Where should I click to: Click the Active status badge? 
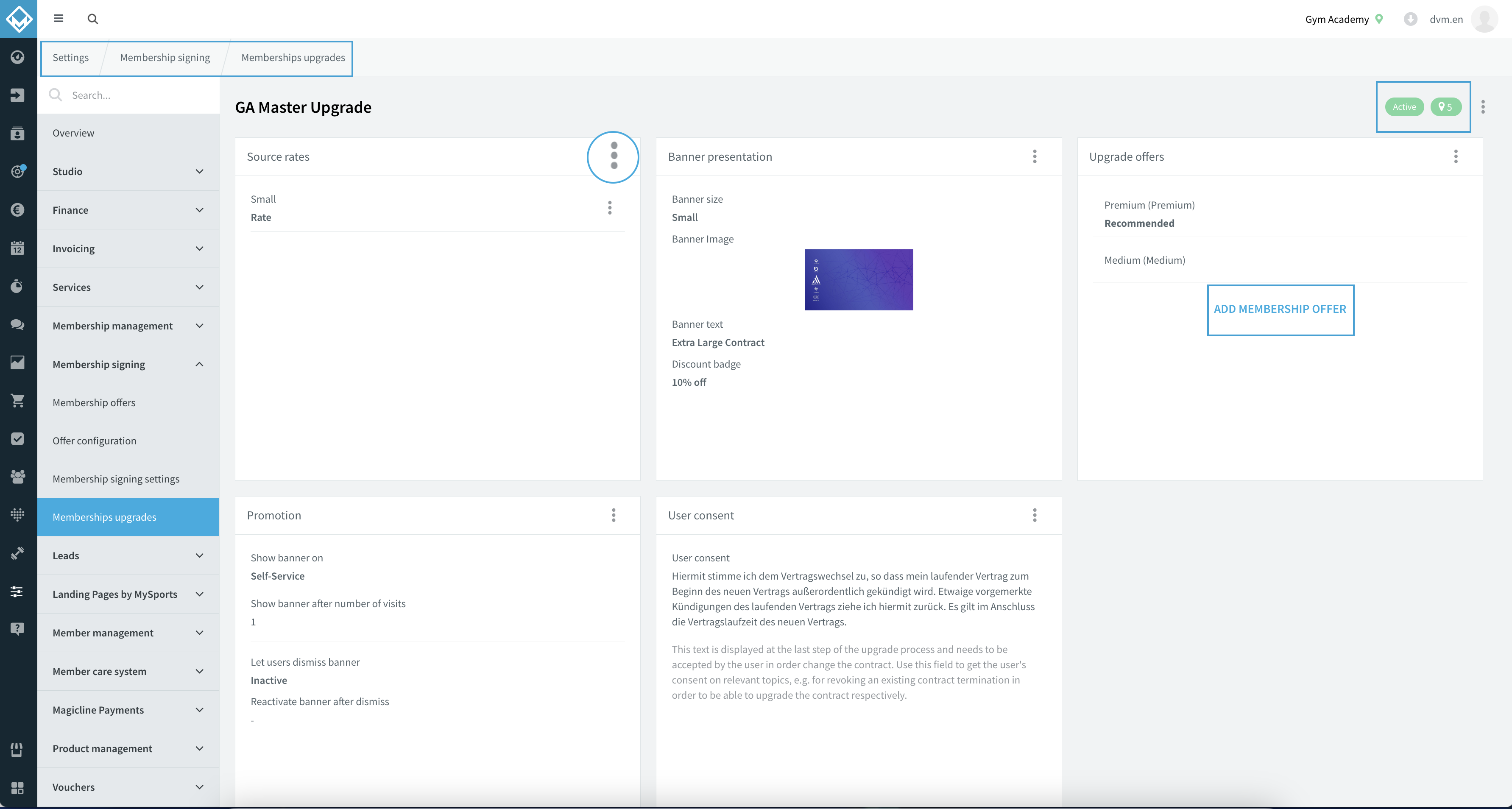point(1404,107)
